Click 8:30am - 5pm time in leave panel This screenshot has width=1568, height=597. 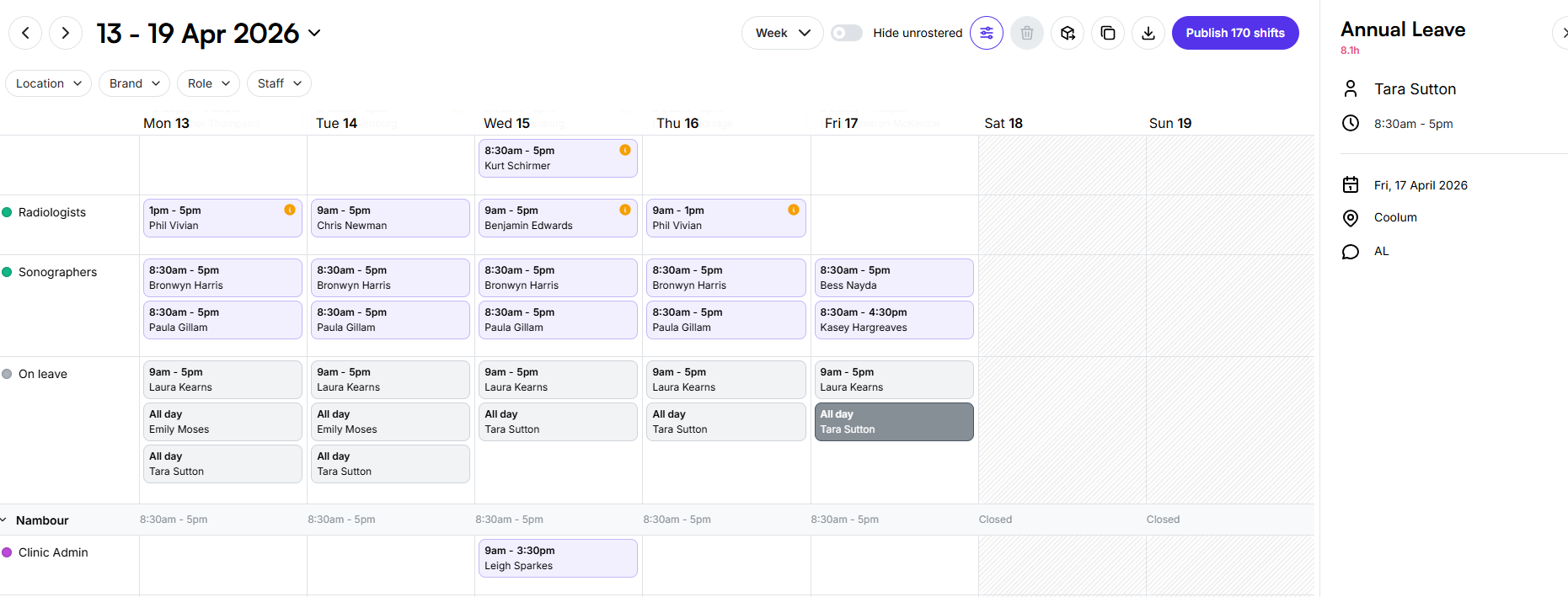[1413, 124]
